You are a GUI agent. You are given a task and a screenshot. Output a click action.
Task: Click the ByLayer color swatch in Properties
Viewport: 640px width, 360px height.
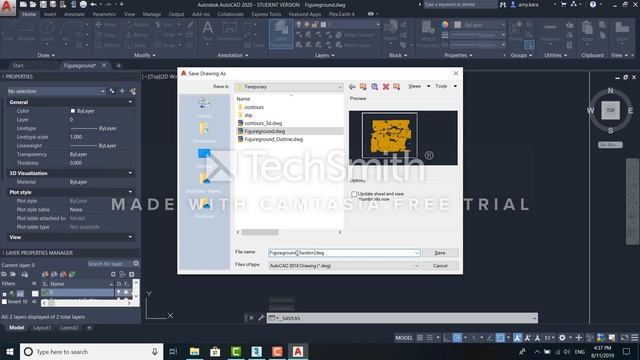point(73,111)
